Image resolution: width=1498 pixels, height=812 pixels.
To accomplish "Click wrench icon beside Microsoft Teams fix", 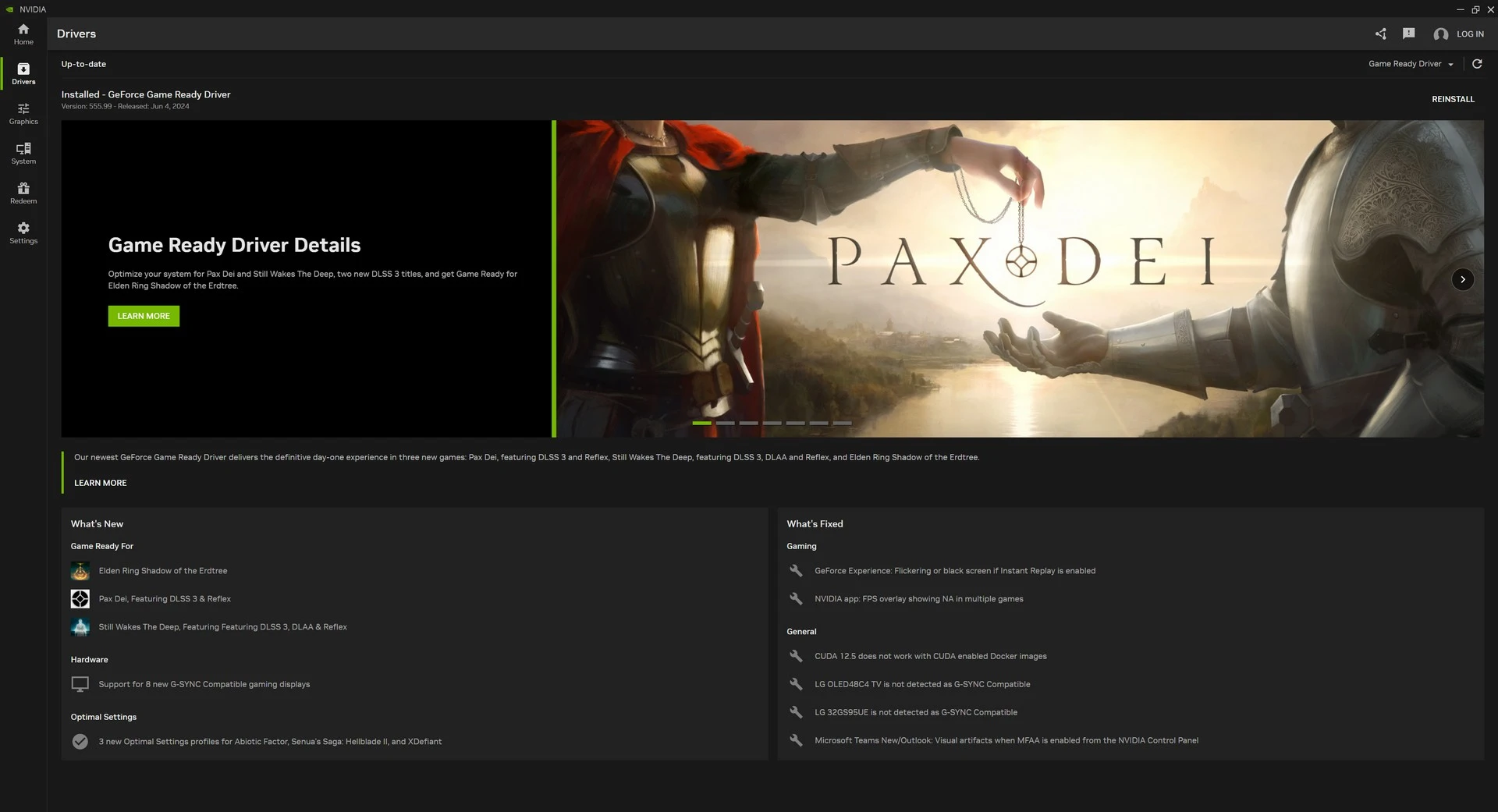I will coord(796,740).
